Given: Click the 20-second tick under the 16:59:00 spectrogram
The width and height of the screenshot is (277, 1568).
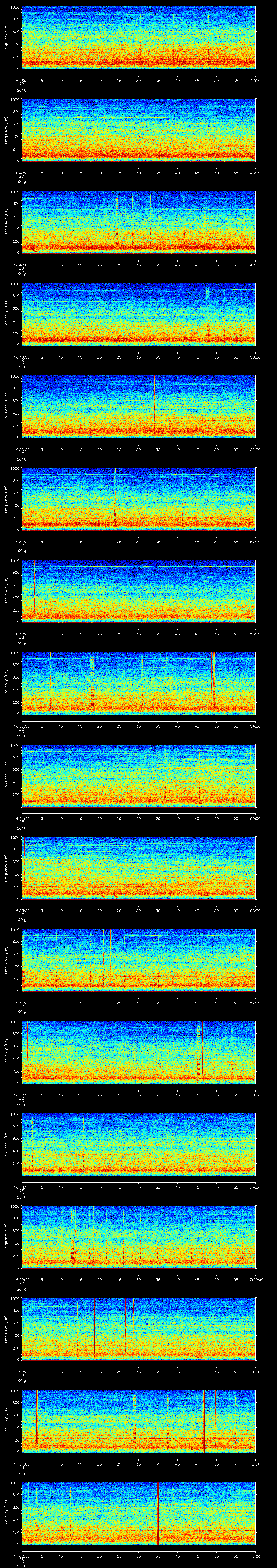Looking at the screenshot, I should (x=99, y=1279).
